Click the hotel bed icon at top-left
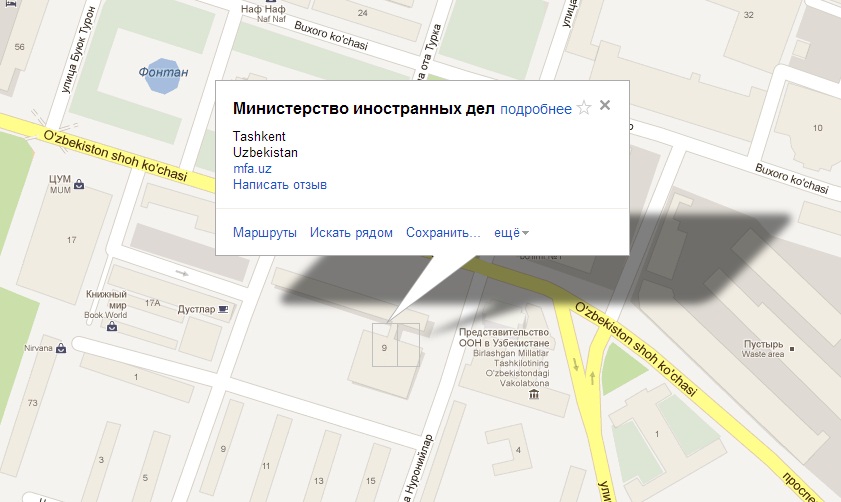841x502 pixels. [11, 3]
